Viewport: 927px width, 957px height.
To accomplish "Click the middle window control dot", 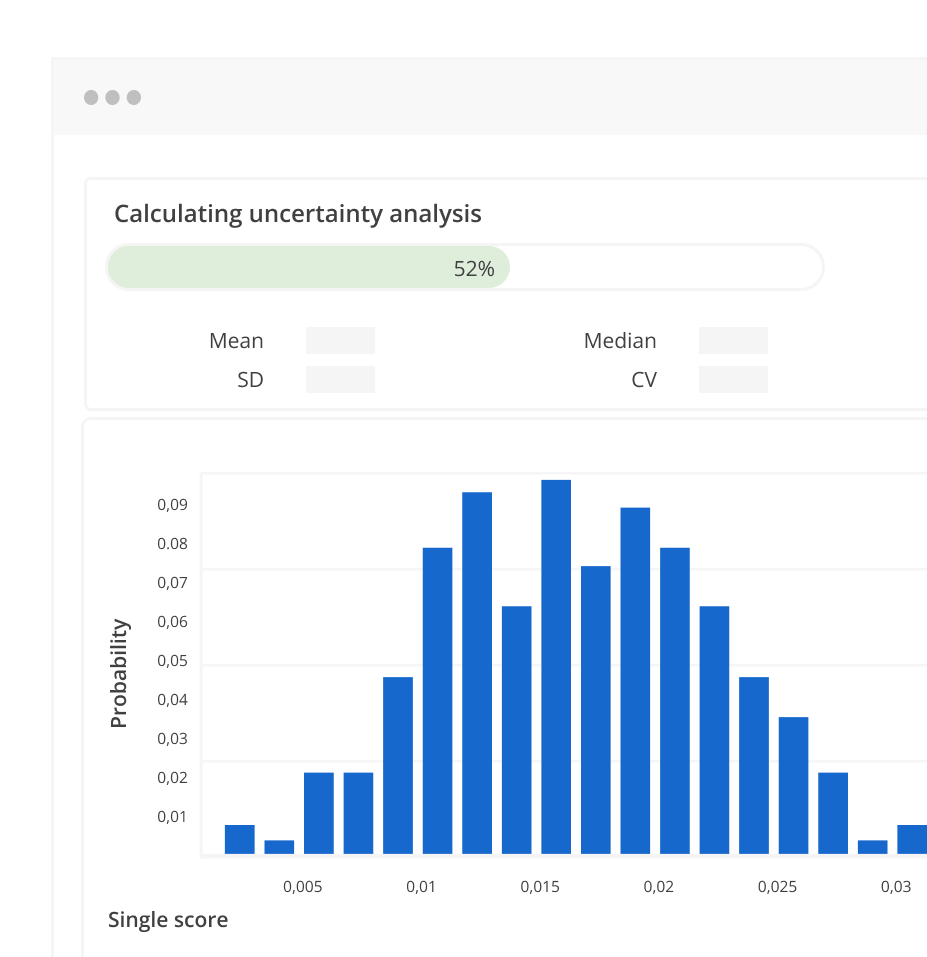I will 111,97.
